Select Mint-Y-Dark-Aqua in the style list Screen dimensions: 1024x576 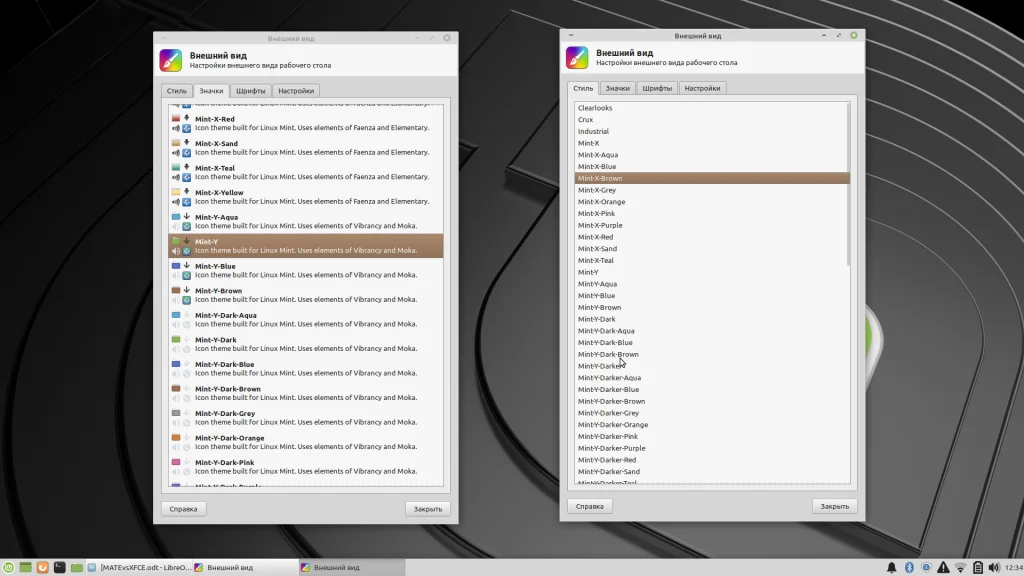[x=606, y=331]
